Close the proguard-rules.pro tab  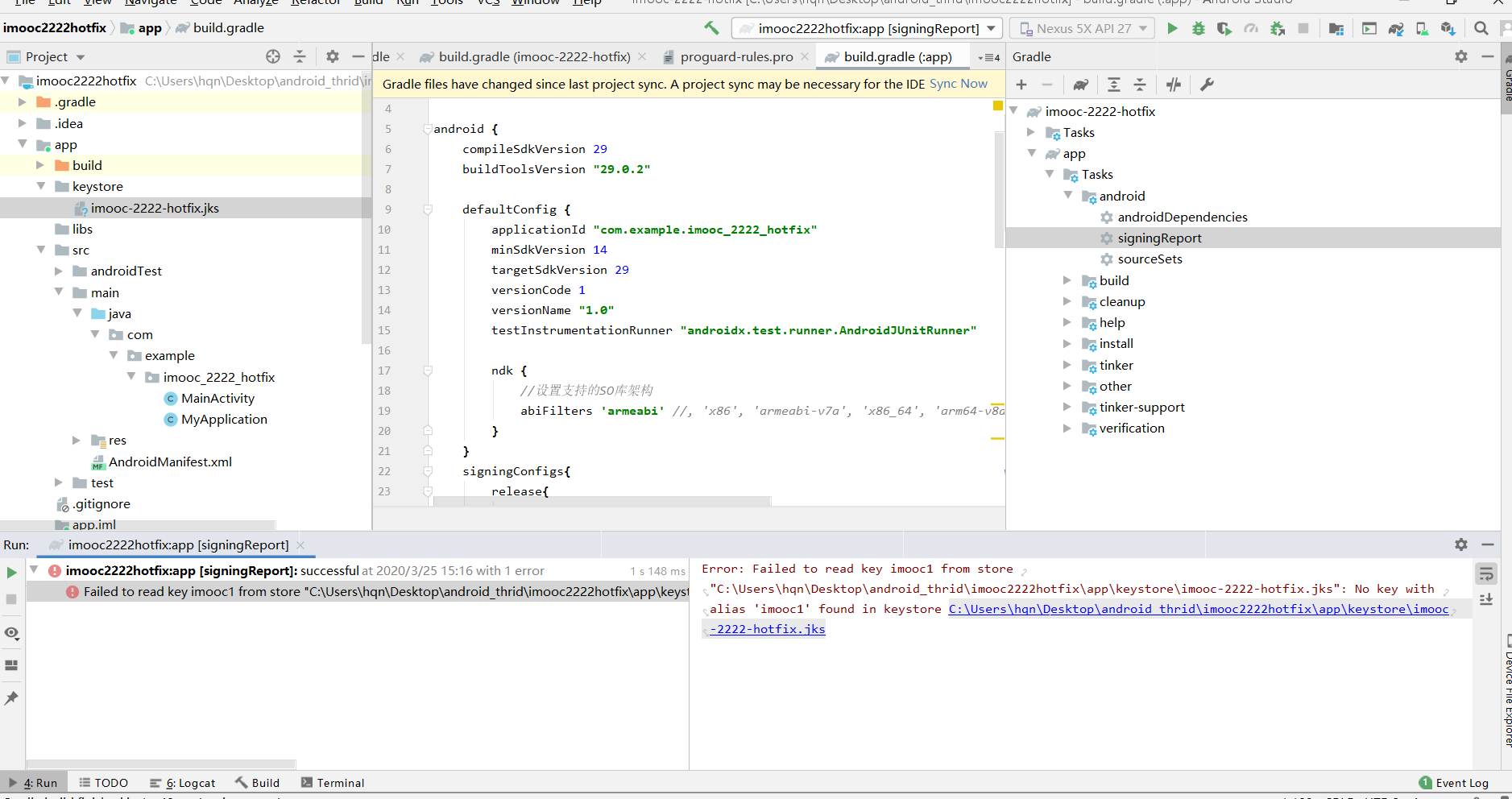tap(805, 56)
